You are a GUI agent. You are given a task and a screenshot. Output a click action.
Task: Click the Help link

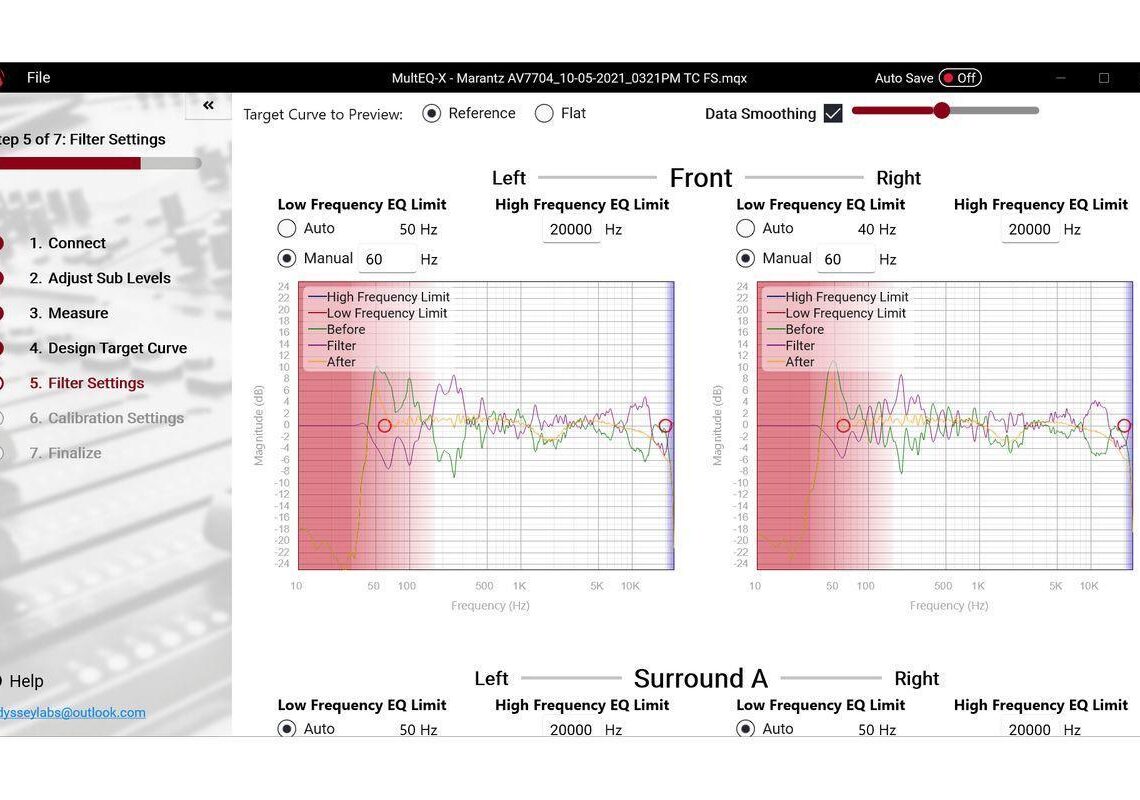pos(26,681)
